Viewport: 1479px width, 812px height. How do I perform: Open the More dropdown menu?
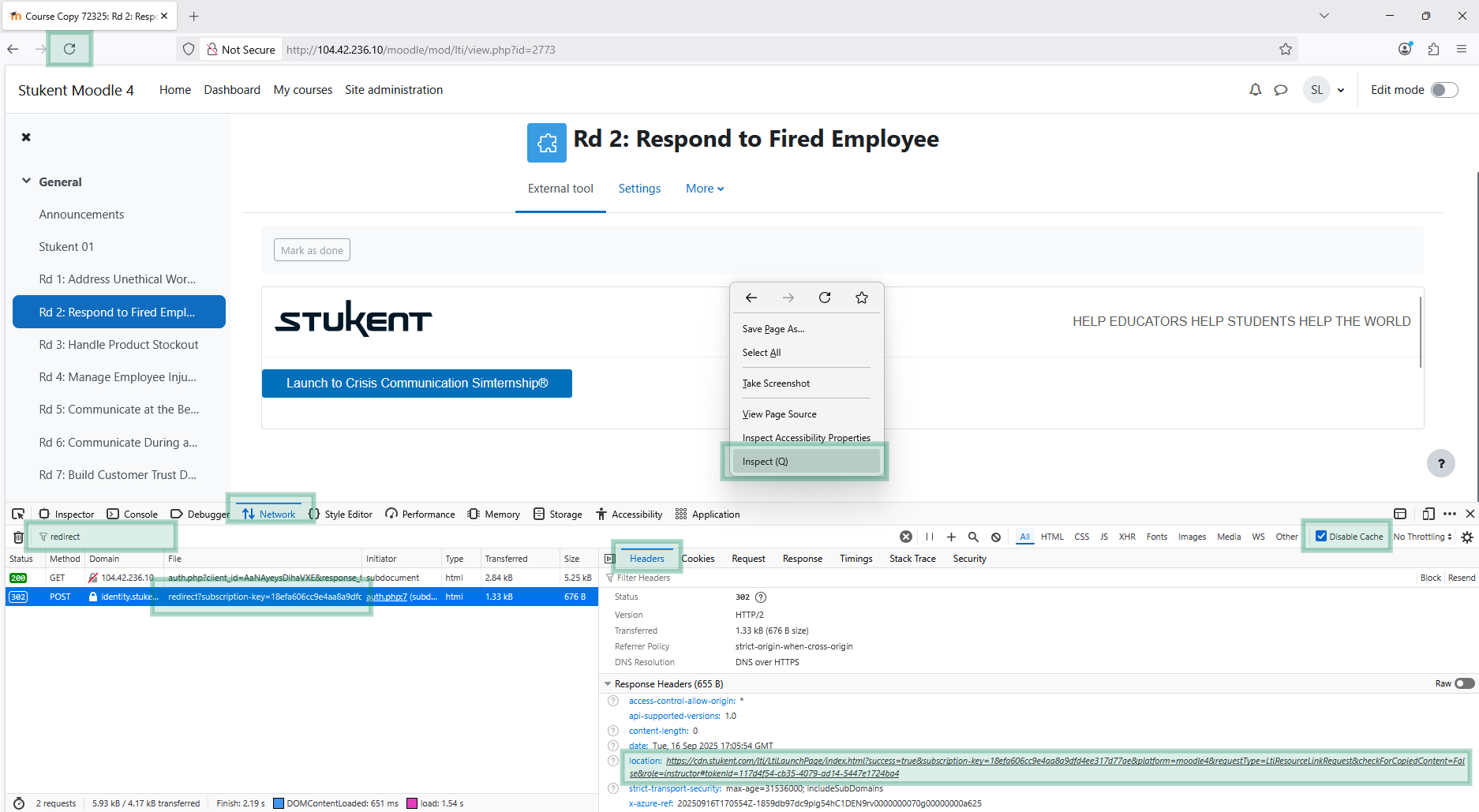click(704, 189)
